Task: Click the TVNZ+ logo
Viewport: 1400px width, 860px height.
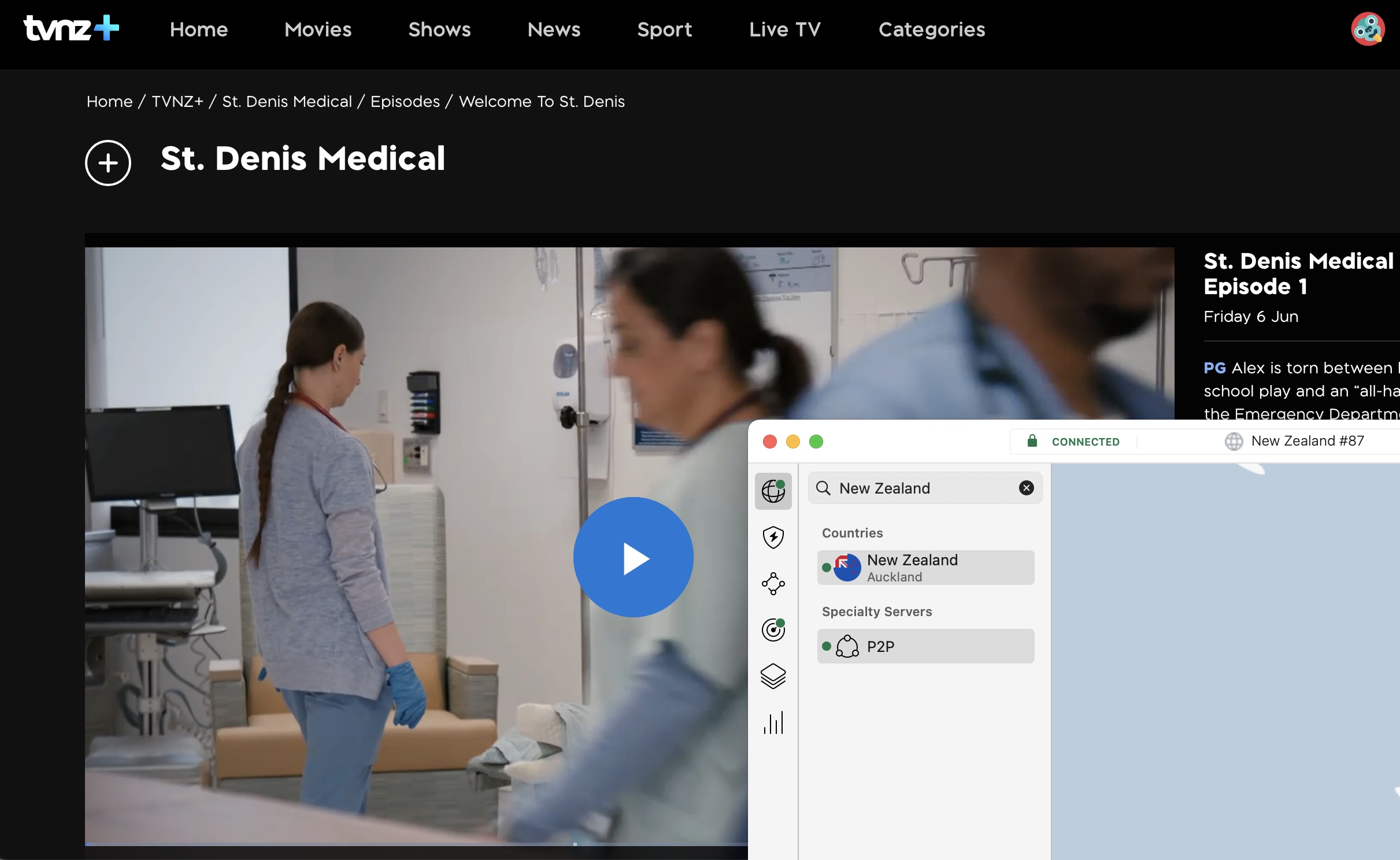Action: [x=71, y=29]
